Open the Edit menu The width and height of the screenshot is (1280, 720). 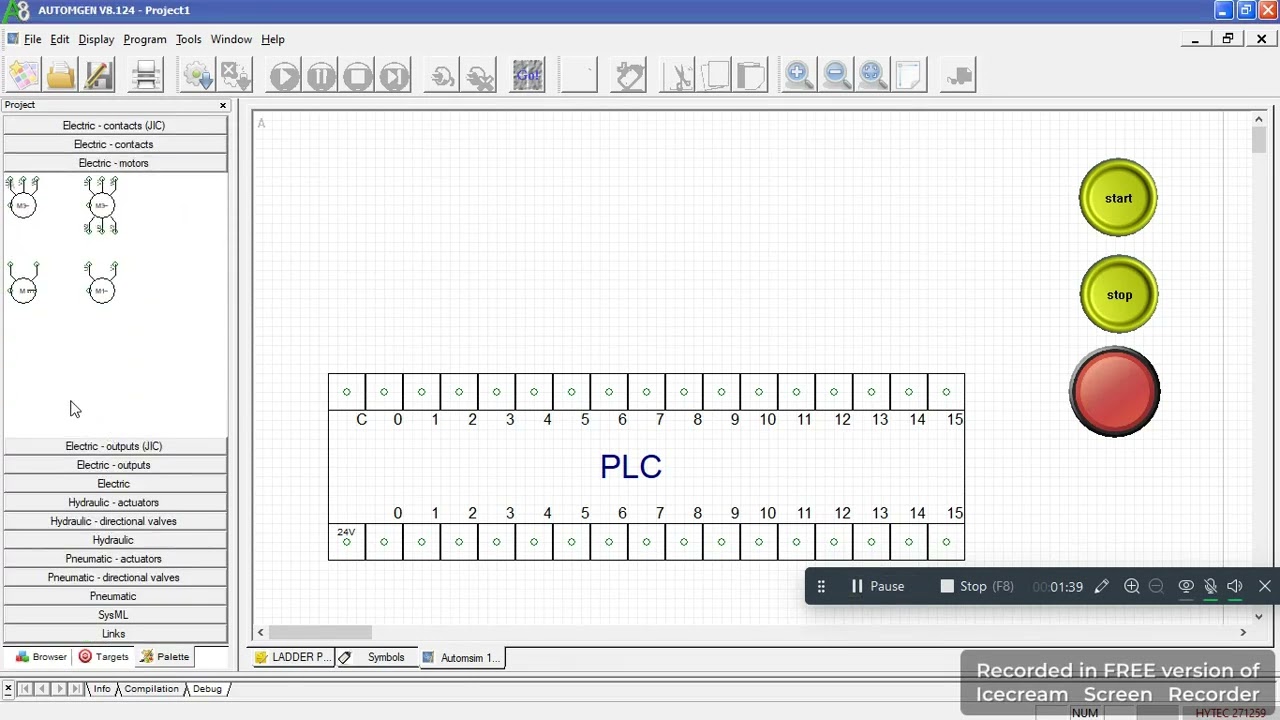tap(60, 39)
